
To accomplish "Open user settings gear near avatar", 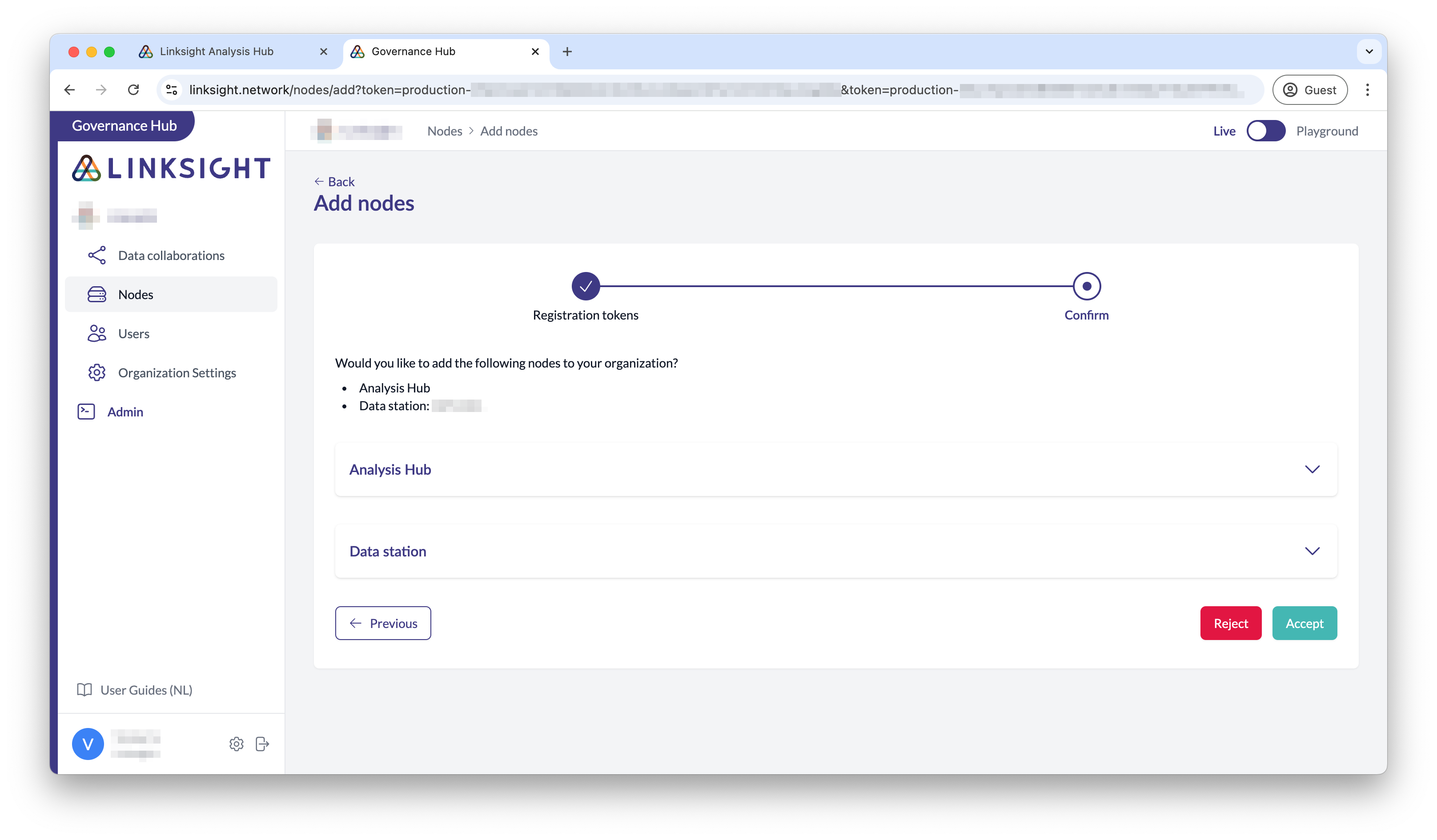I will click(x=236, y=744).
